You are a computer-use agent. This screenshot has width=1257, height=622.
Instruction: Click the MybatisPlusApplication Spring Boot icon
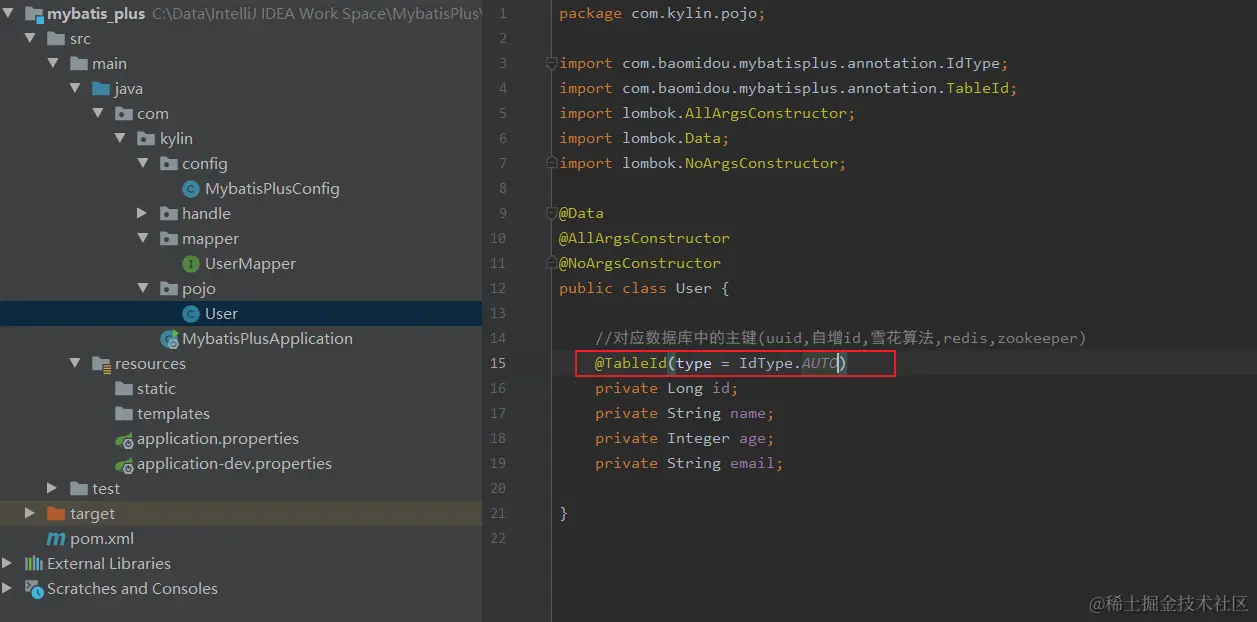coord(169,339)
